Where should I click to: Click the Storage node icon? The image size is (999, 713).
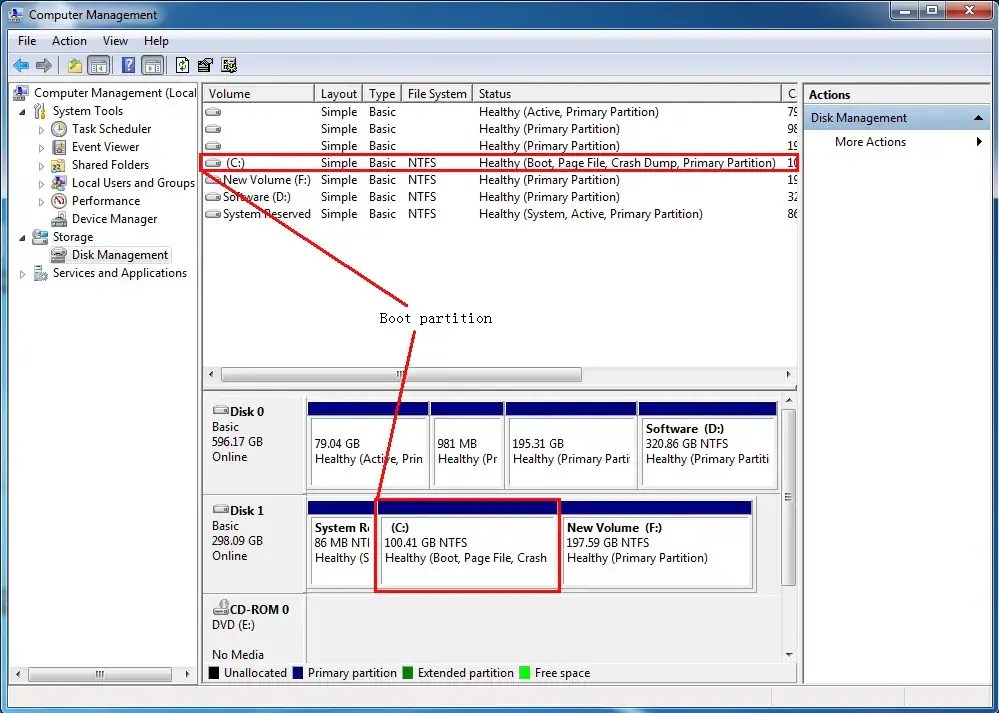[x=40, y=237]
